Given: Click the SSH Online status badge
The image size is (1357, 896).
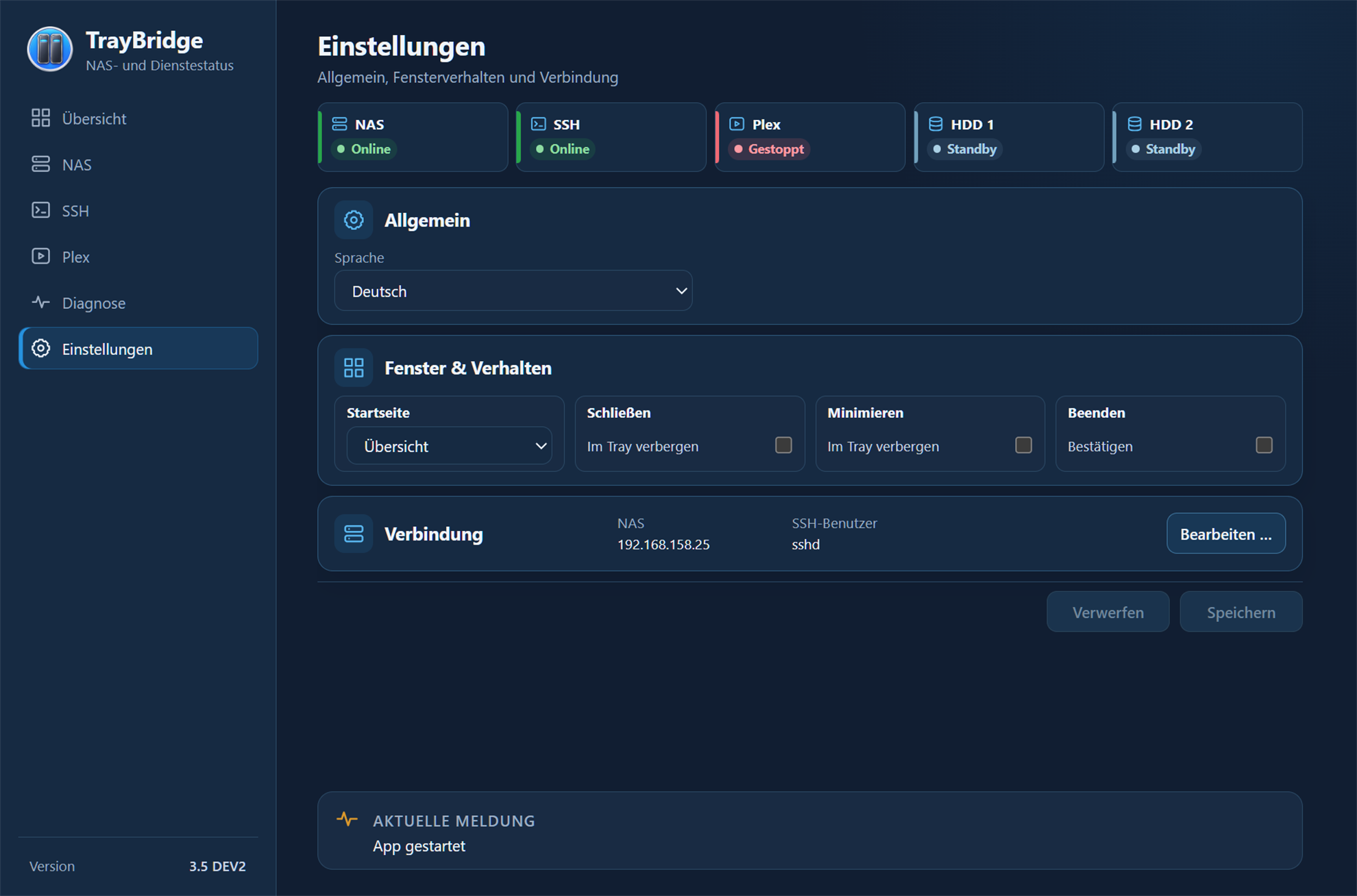Looking at the screenshot, I should point(562,149).
